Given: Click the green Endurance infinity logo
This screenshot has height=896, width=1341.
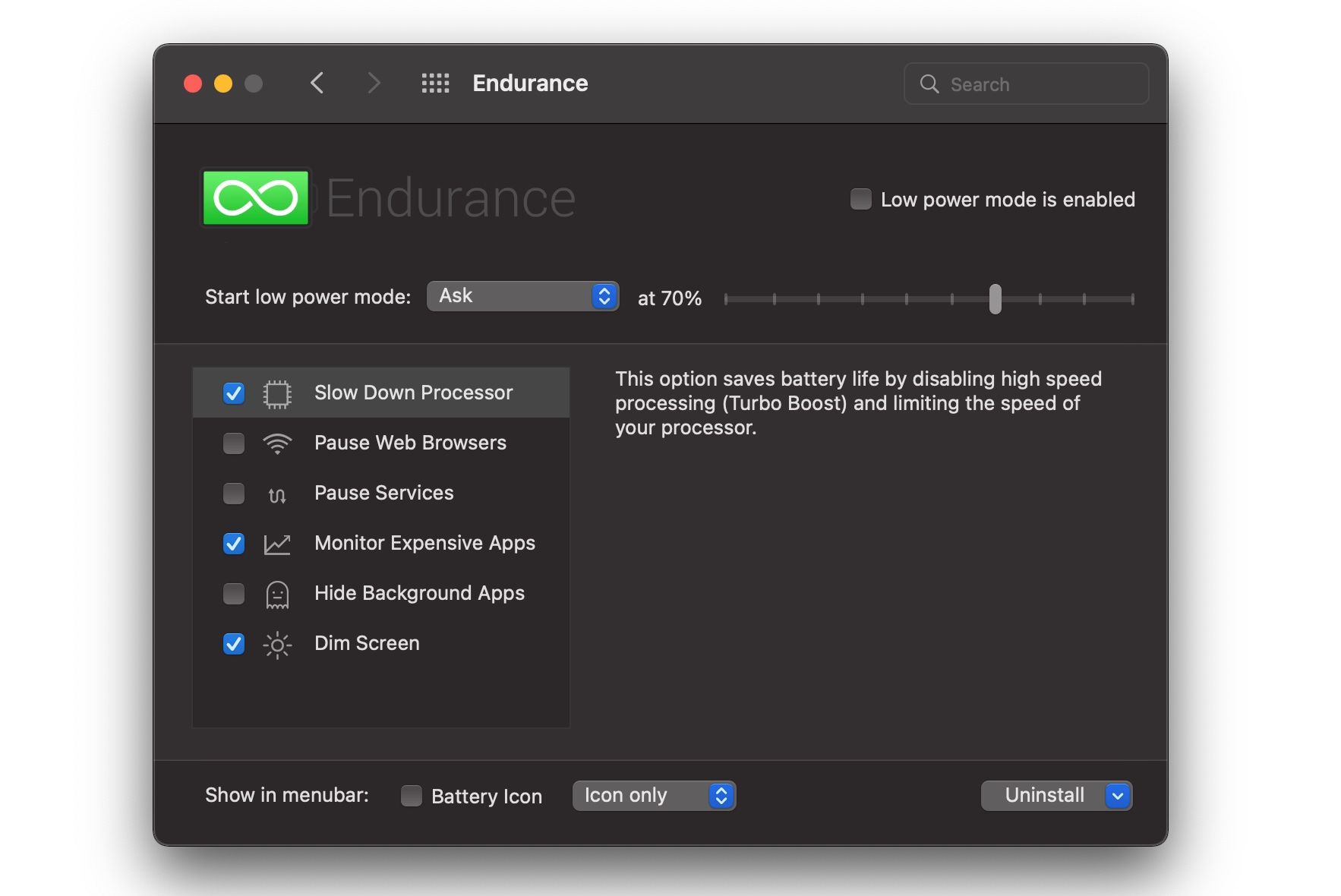Looking at the screenshot, I should coord(255,198).
